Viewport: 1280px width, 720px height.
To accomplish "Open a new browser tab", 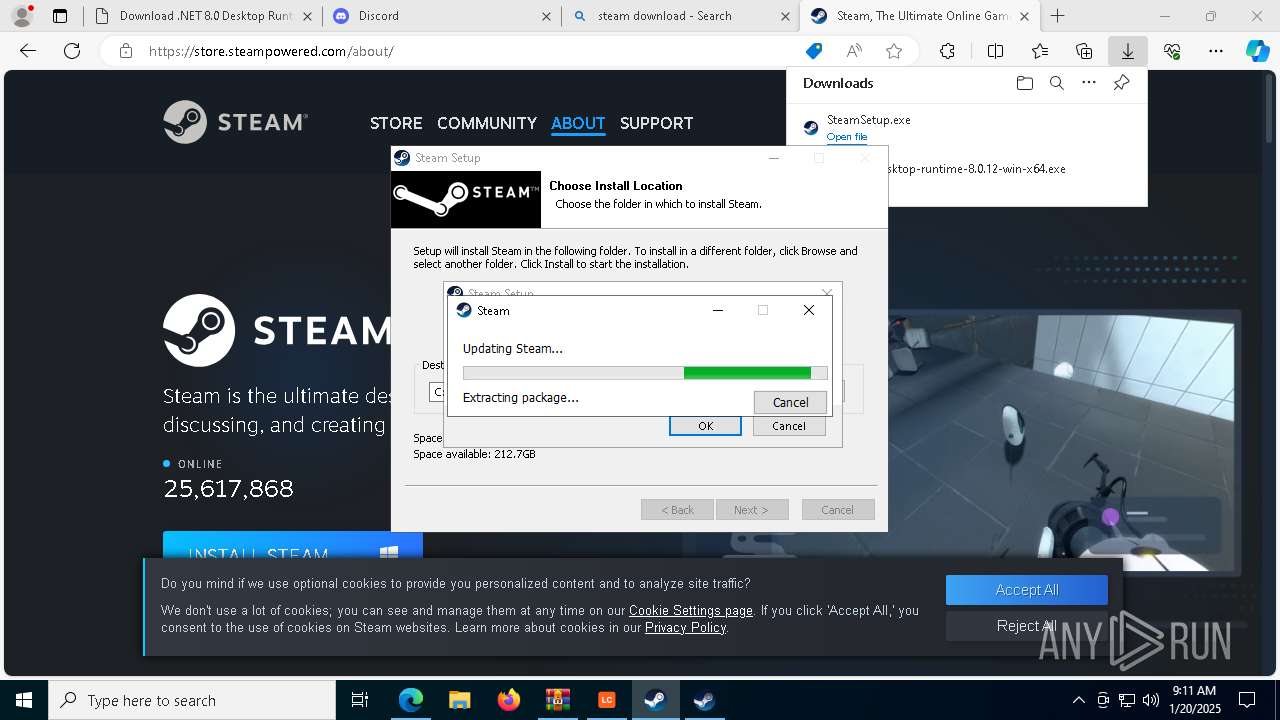I will (x=1058, y=16).
